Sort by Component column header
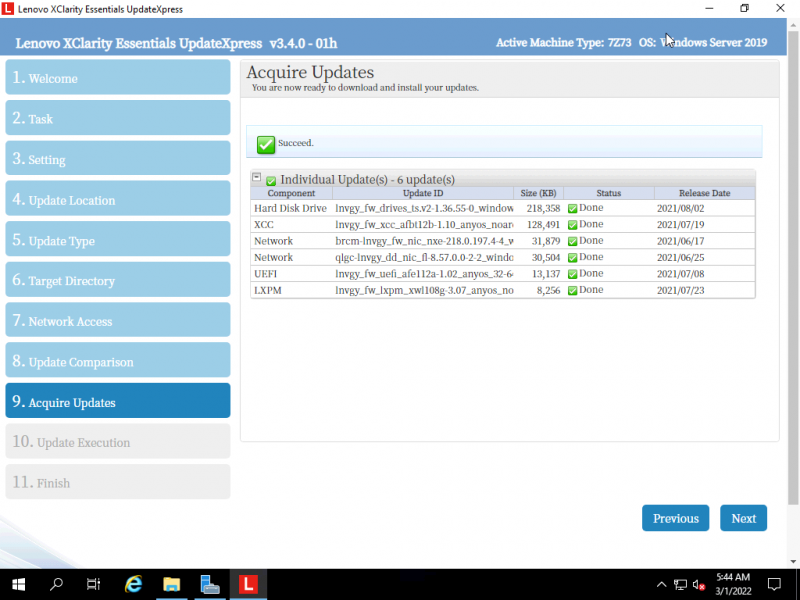This screenshot has width=800, height=600. coord(291,193)
